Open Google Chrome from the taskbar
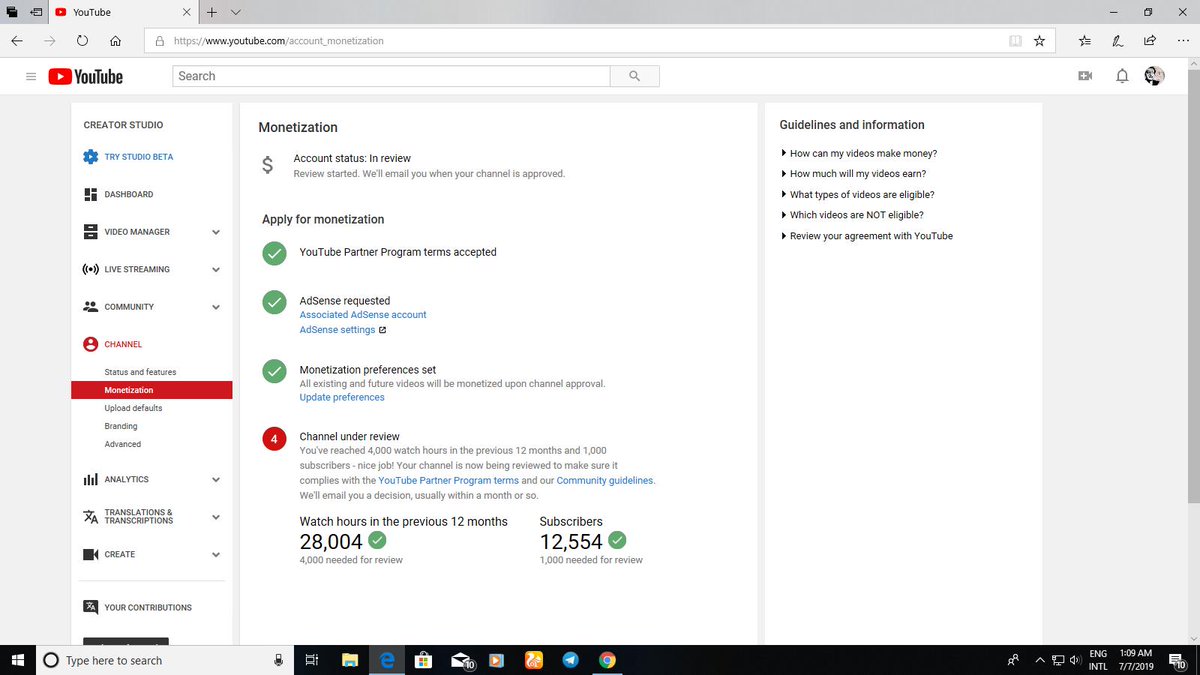The height and width of the screenshot is (675, 1200). (x=607, y=660)
